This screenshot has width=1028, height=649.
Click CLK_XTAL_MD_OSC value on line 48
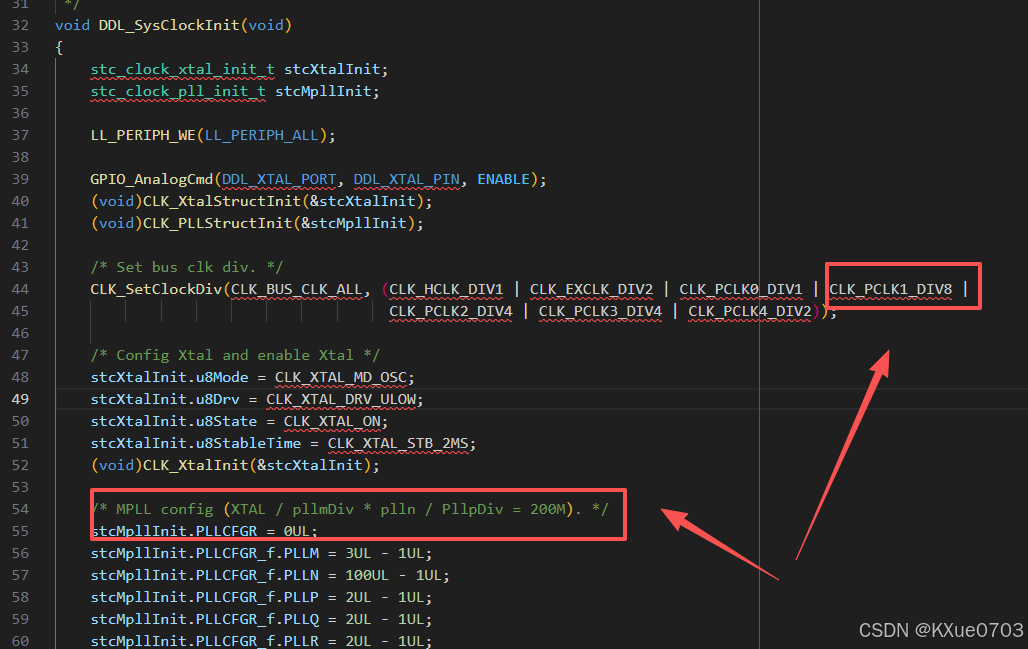[x=340, y=378]
